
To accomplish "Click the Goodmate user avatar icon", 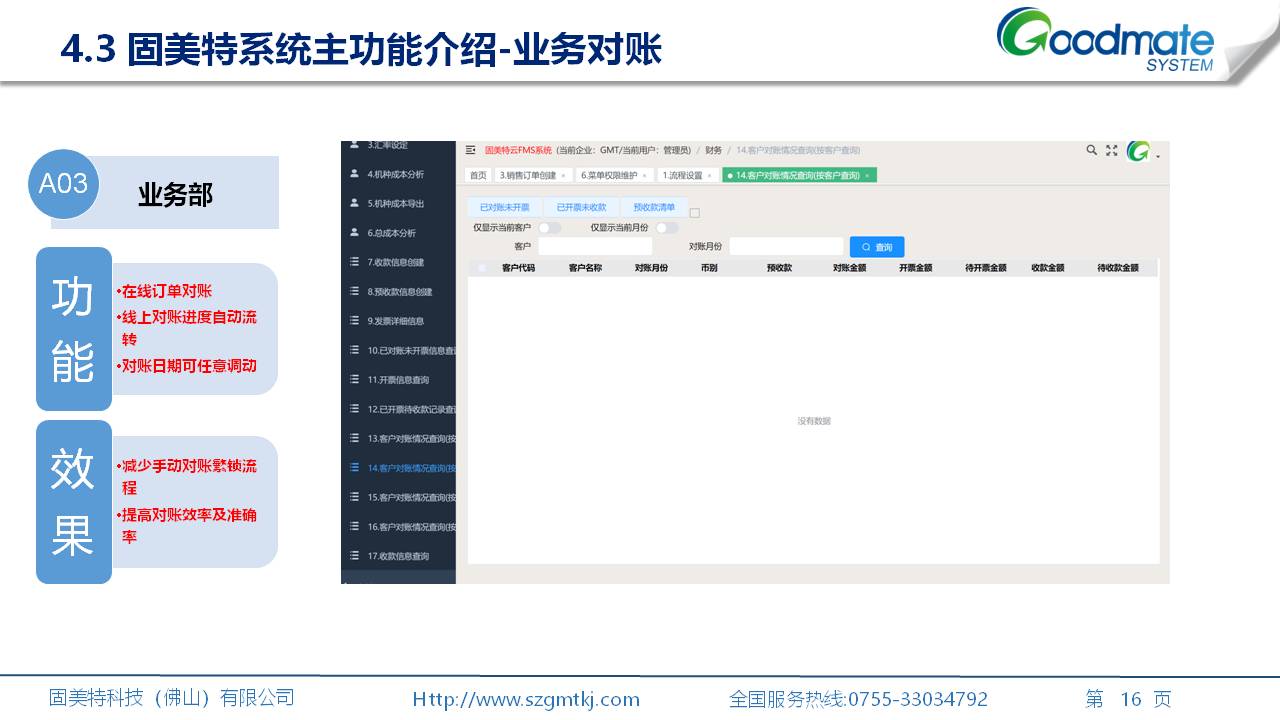I will 1138,151.
